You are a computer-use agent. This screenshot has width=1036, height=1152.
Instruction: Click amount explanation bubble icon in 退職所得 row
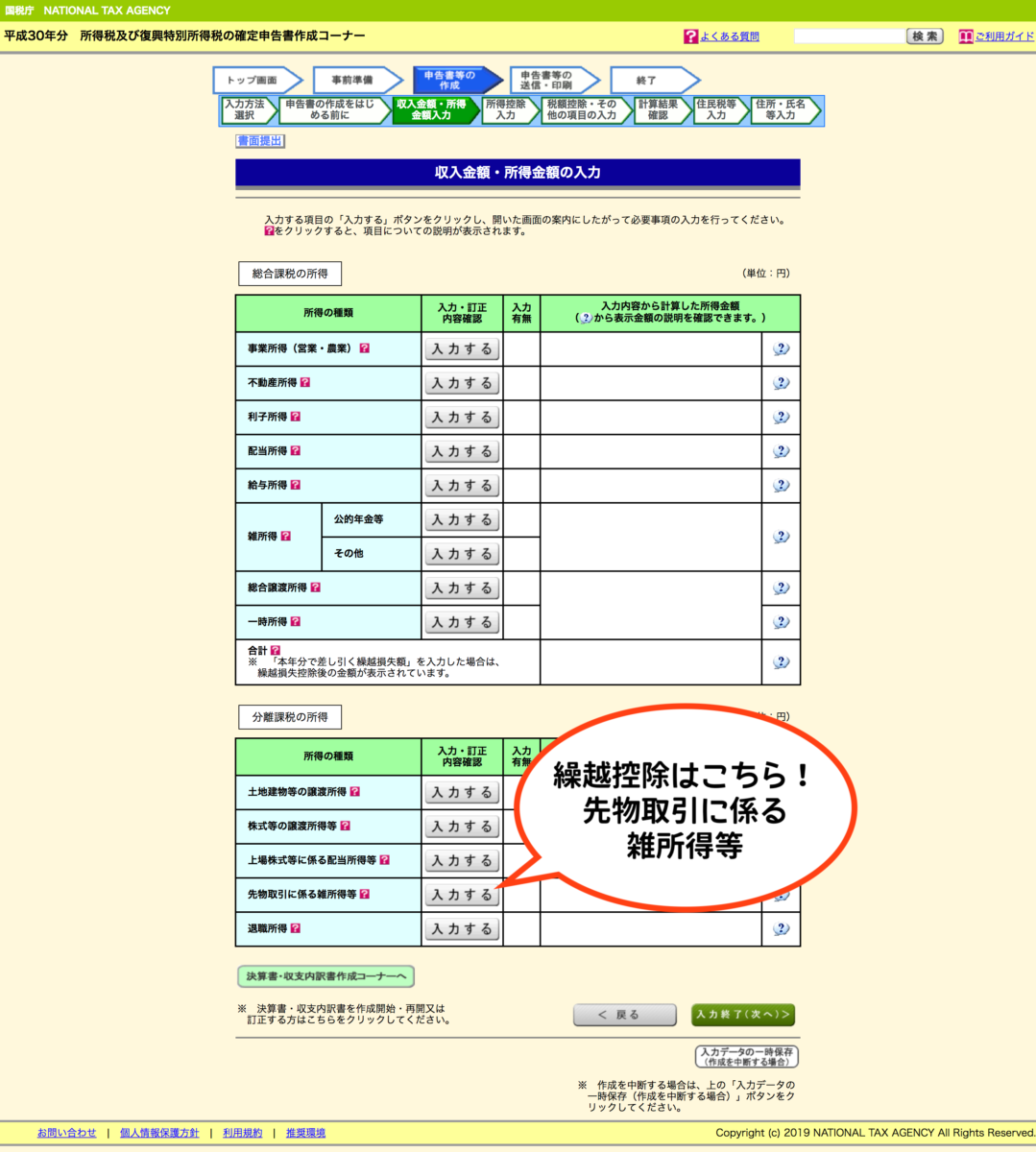(781, 928)
